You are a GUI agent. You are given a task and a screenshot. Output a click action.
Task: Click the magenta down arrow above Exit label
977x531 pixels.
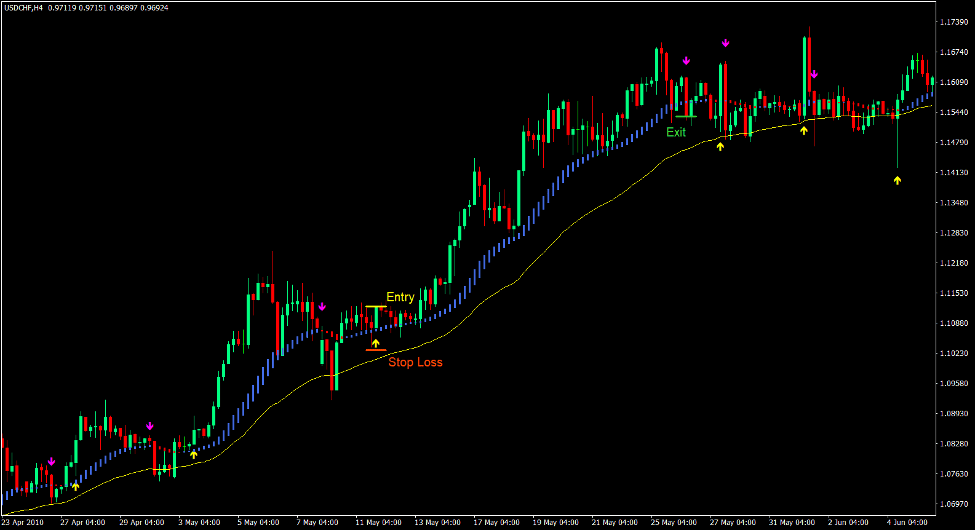pyautogui.click(x=686, y=60)
